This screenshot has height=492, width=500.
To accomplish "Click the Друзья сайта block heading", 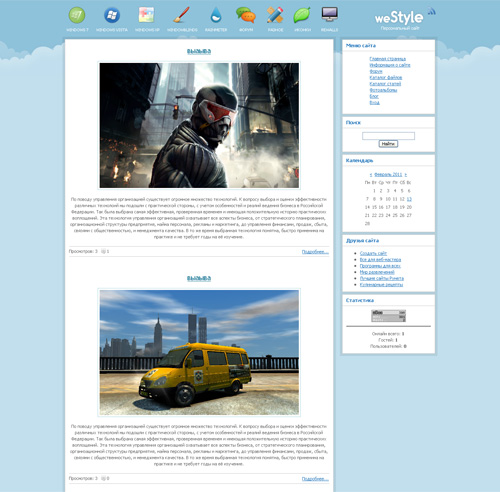I will pyautogui.click(x=362, y=241).
